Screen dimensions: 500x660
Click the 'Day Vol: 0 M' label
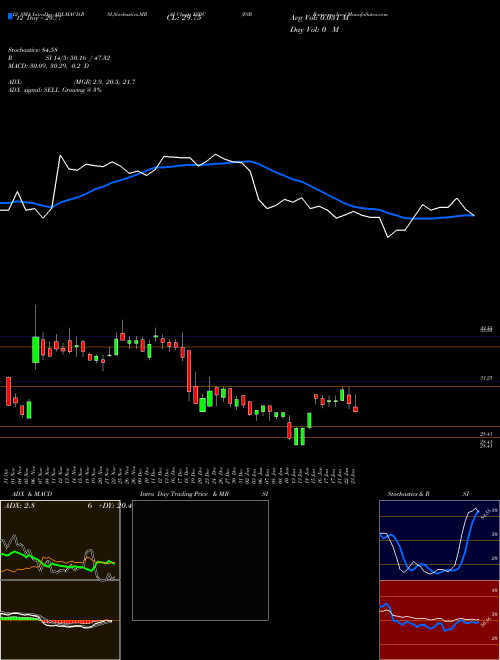(x=314, y=30)
